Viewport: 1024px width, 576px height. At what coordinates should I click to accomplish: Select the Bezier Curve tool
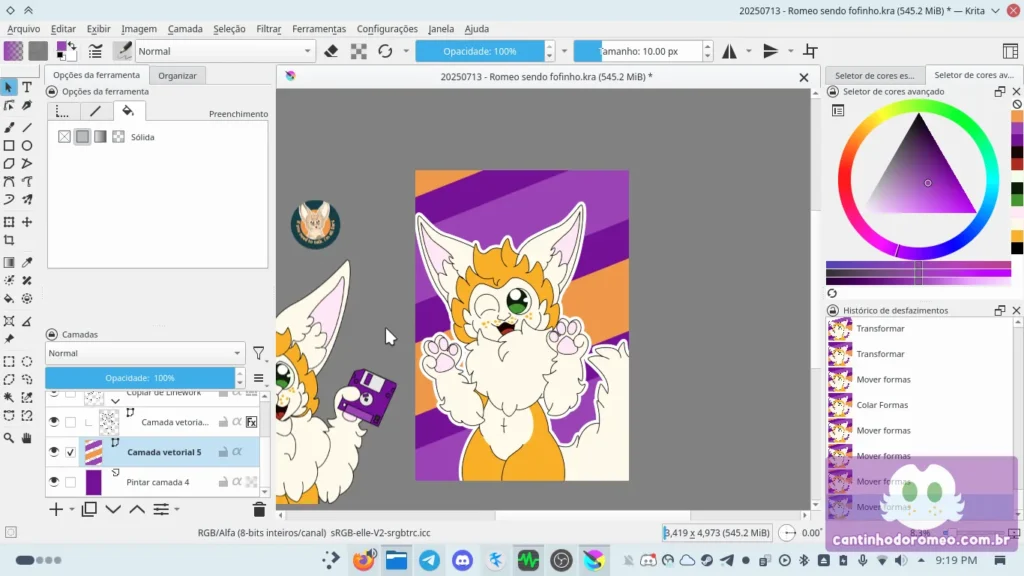coord(9,182)
